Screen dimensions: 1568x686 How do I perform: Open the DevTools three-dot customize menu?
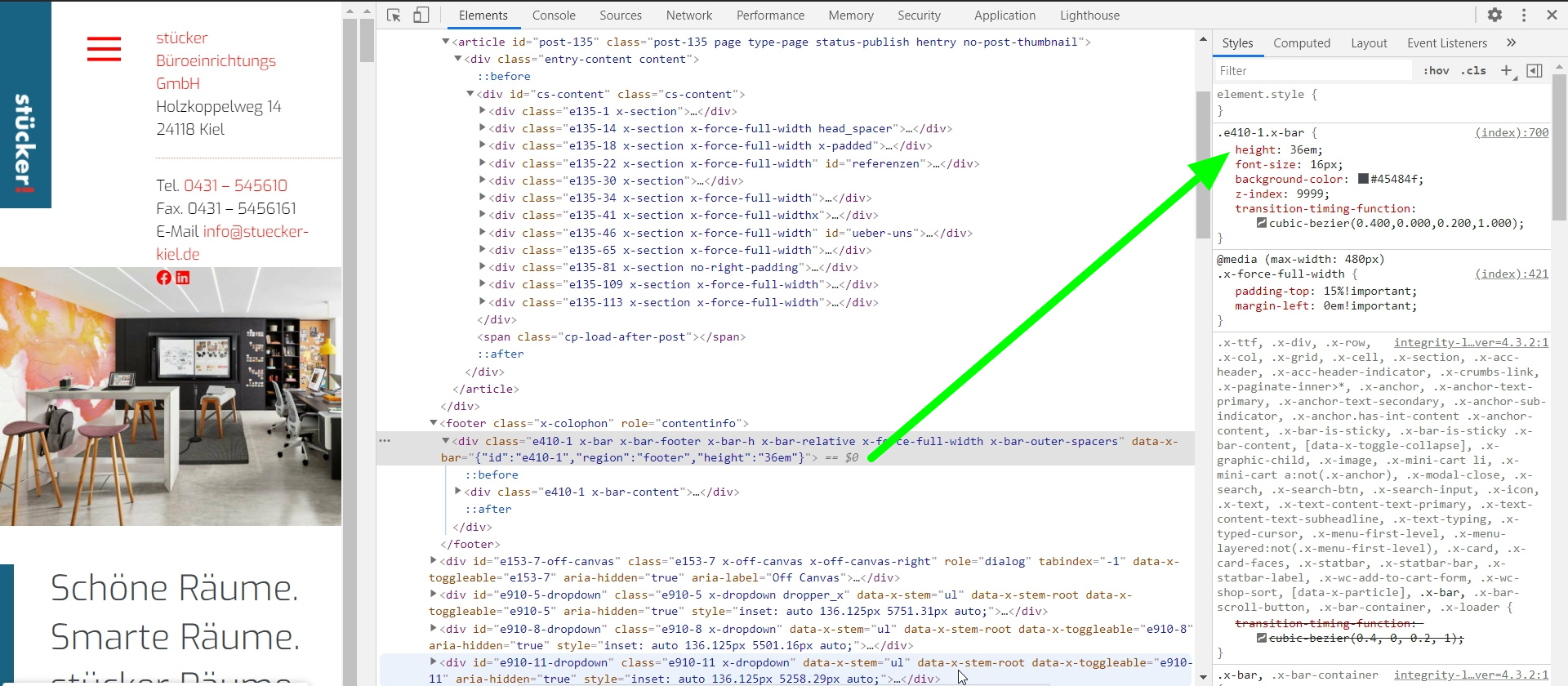pos(1524,15)
